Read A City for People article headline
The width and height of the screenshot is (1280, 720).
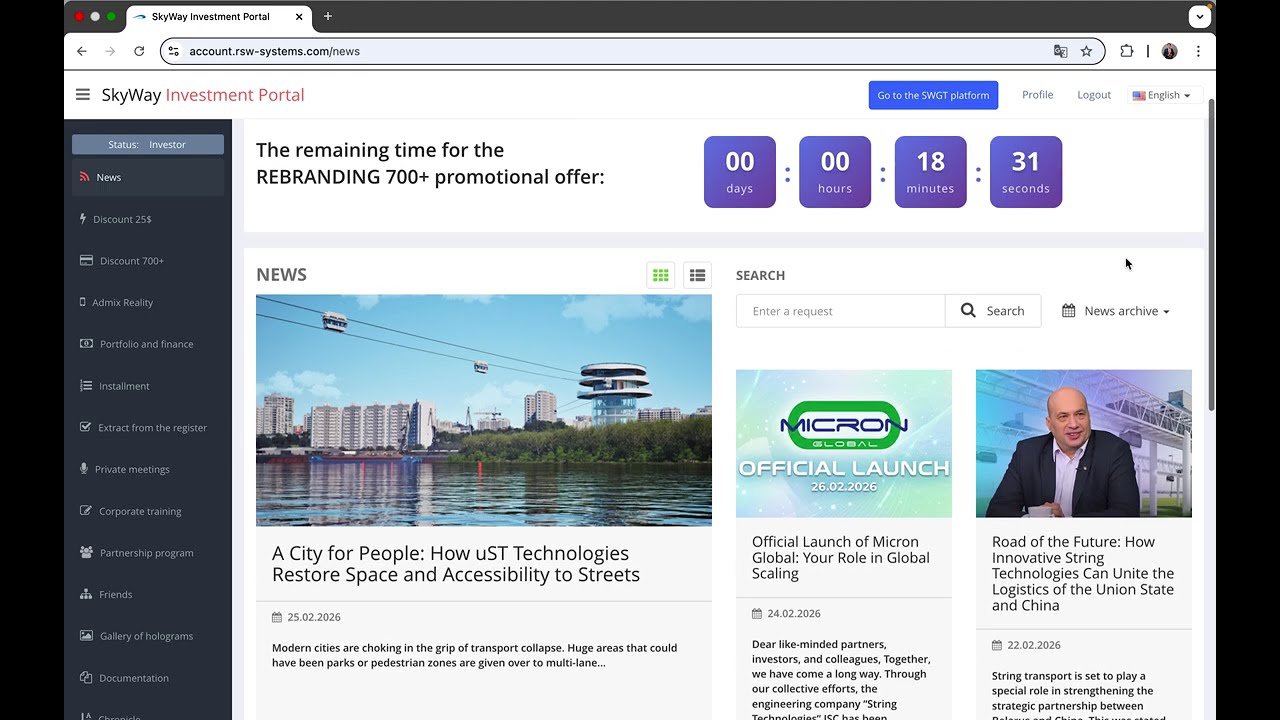[x=456, y=564]
